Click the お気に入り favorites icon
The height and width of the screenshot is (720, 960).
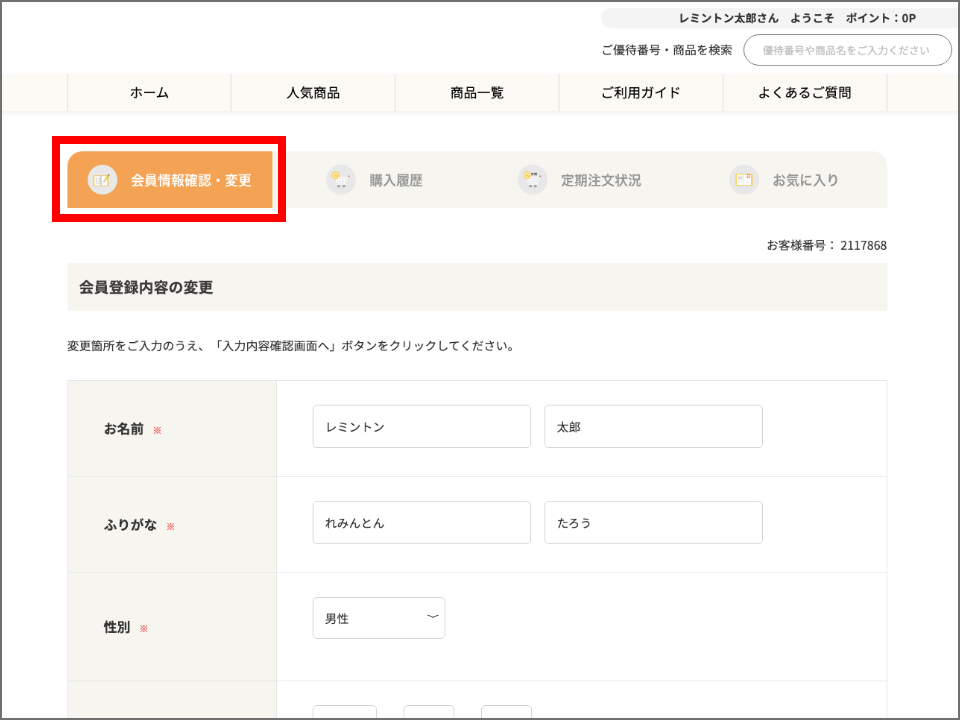[744, 180]
